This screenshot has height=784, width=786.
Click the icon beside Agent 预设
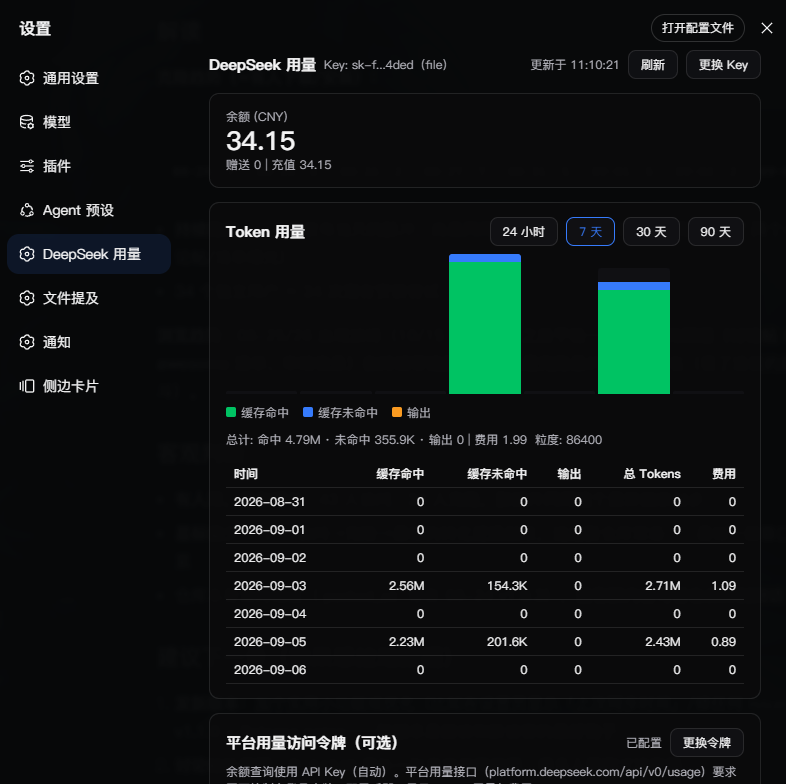[27, 210]
